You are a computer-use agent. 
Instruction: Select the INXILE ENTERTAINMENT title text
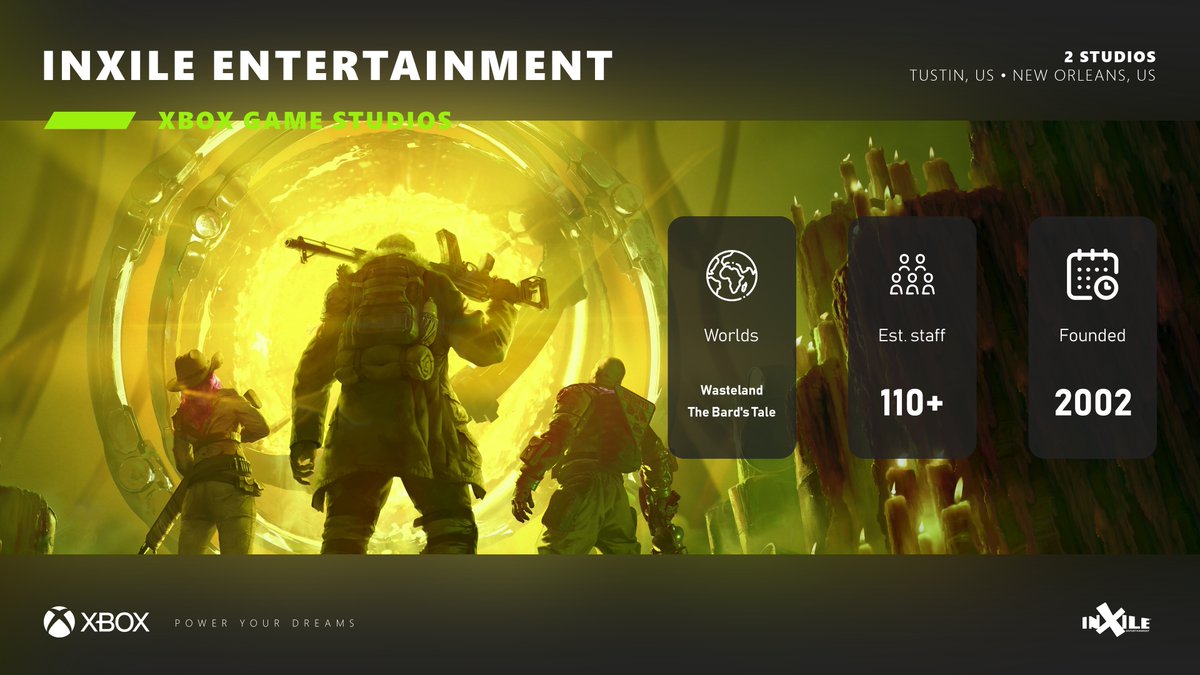pos(327,66)
